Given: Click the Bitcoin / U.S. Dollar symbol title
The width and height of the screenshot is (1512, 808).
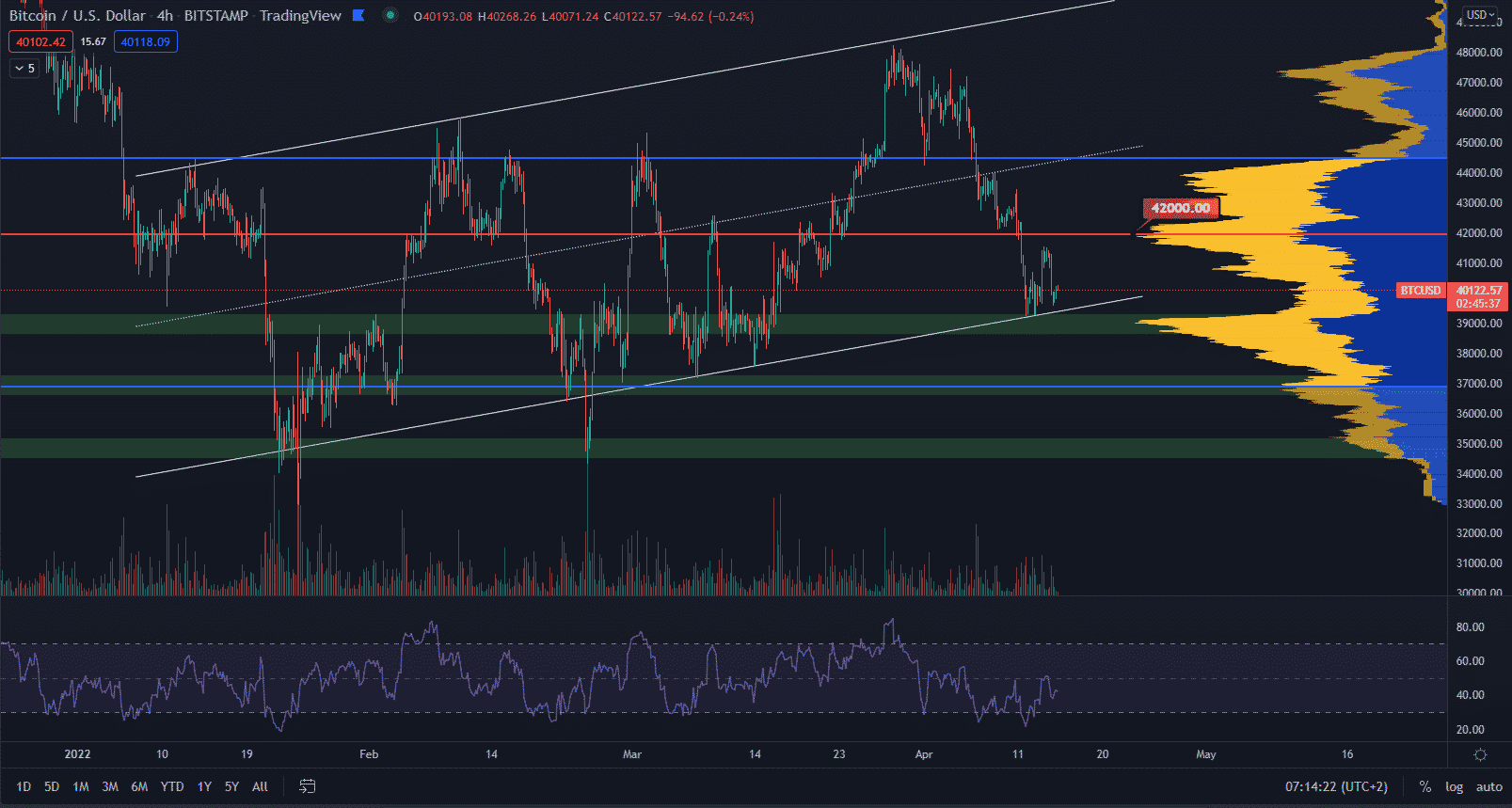Looking at the screenshot, I should 77,16.
